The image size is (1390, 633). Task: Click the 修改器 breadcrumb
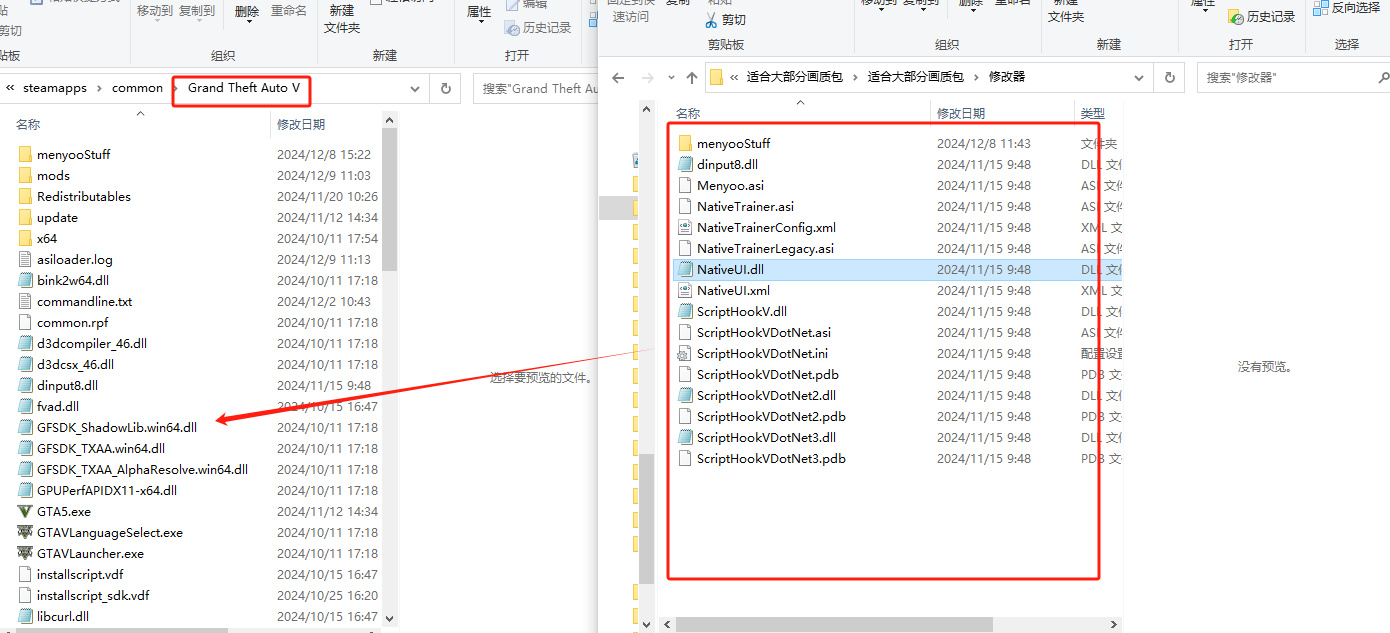(1007, 77)
